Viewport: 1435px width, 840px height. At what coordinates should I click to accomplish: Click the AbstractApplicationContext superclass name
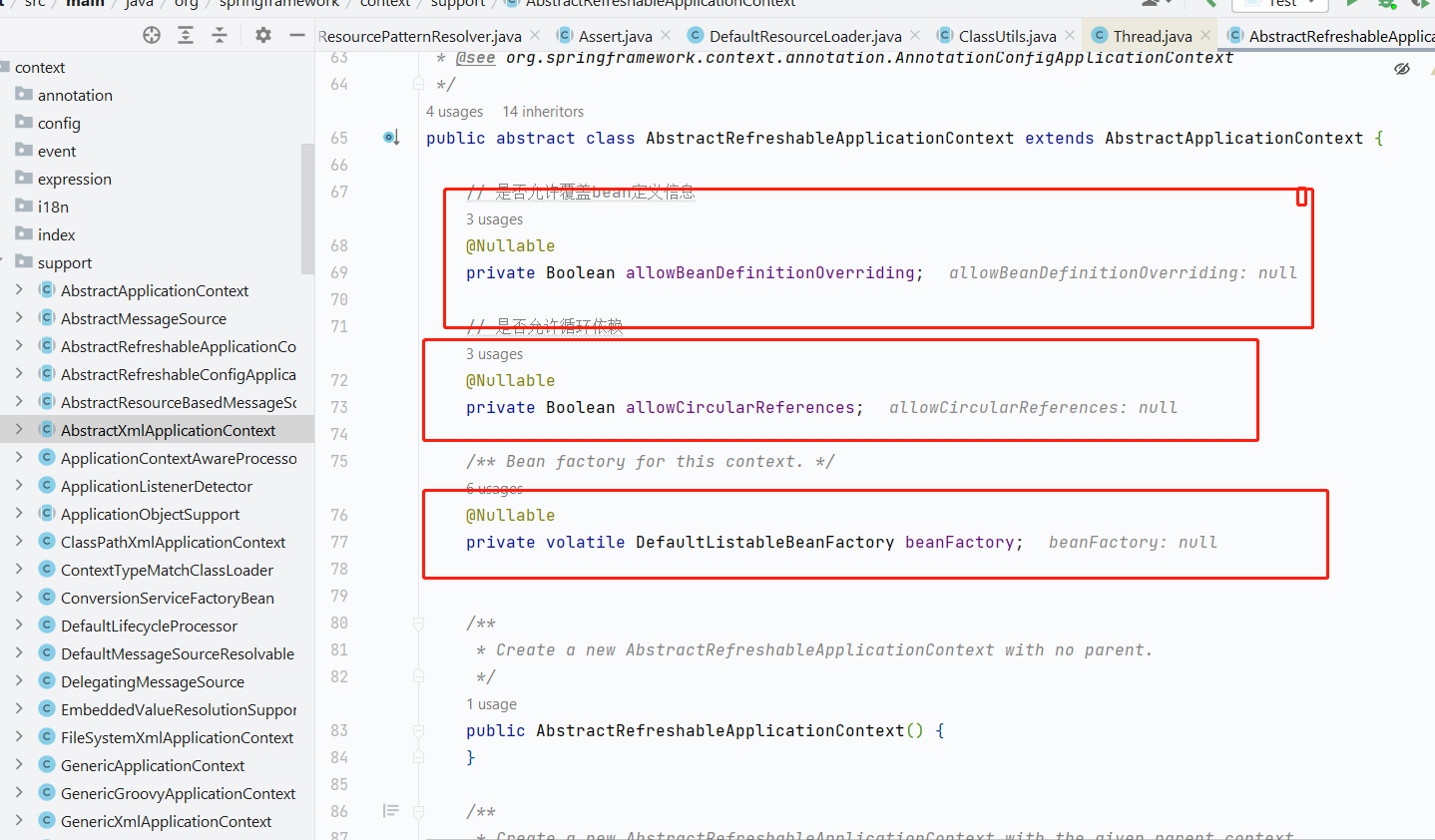pyautogui.click(x=1233, y=138)
